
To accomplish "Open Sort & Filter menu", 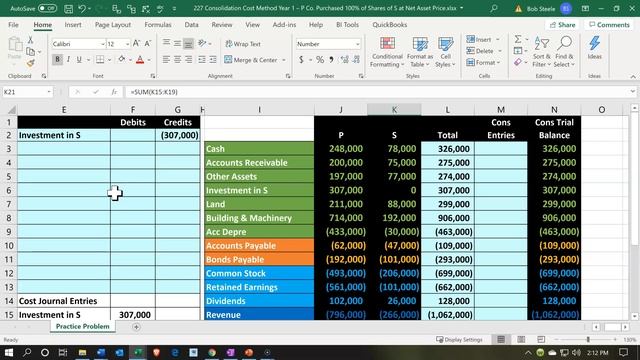I will [x=542, y=52].
